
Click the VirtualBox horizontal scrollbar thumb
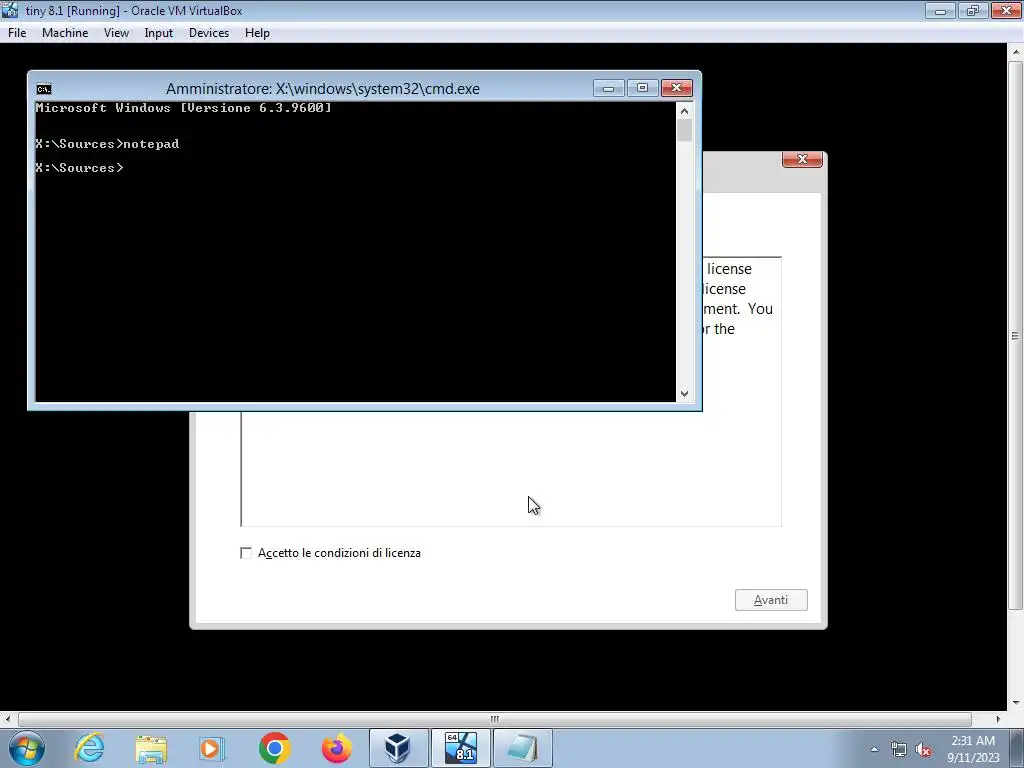[x=494, y=719]
